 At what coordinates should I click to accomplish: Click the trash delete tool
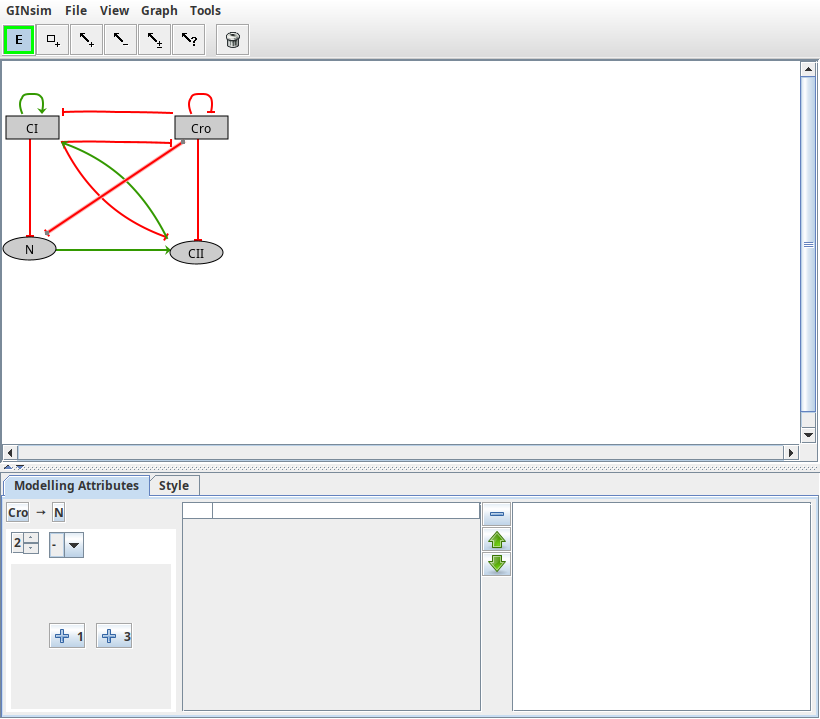click(231, 39)
